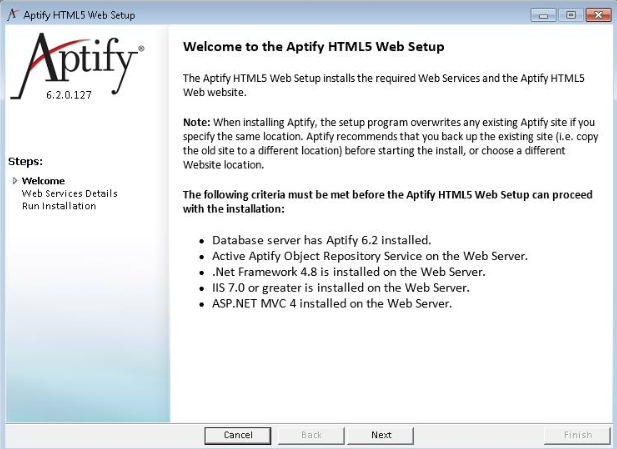
Task: Click the 'Steps:' heading
Action: click(25, 161)
